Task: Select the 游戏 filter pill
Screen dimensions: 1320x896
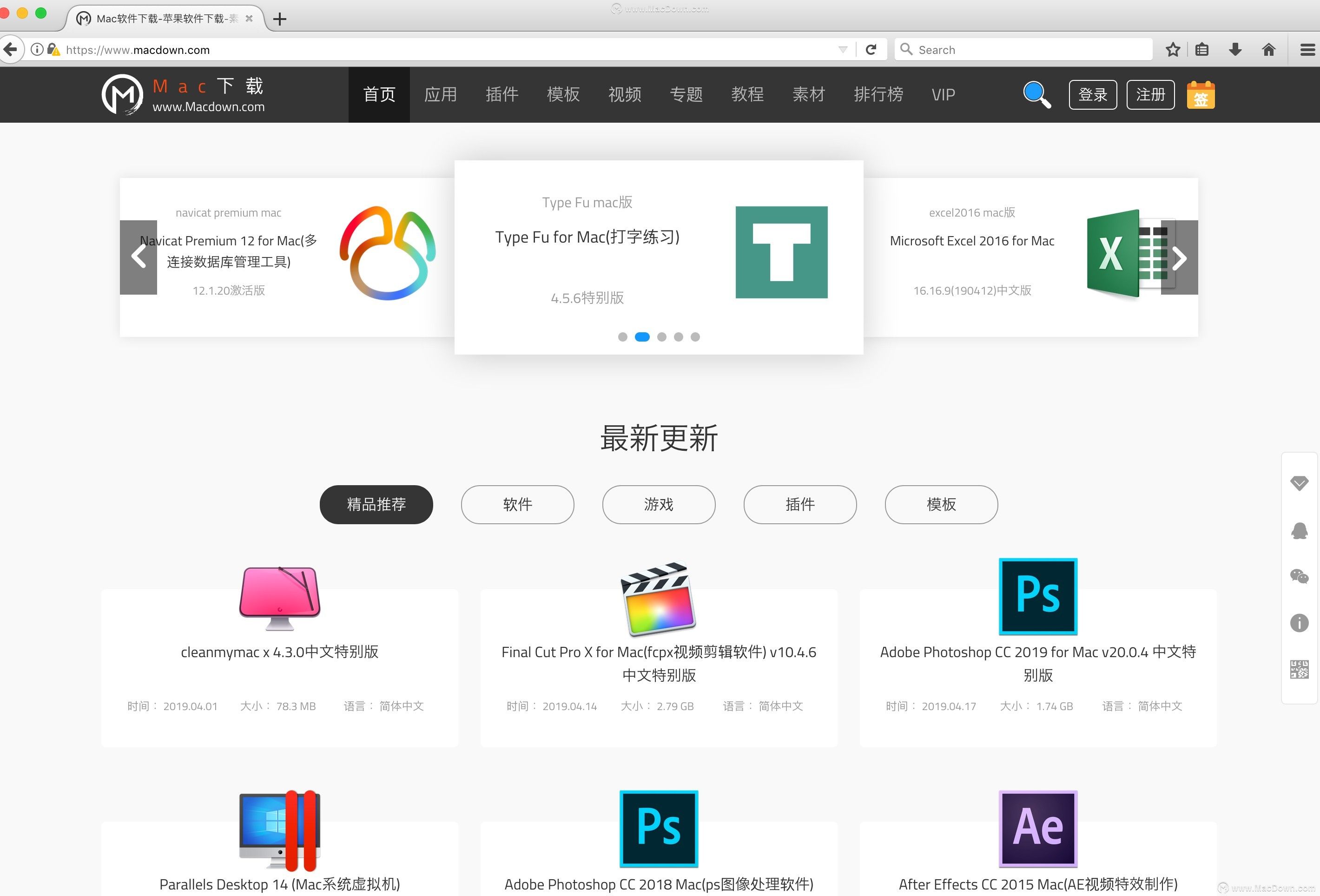Action: pyautogui.click(x=659, y=504)
